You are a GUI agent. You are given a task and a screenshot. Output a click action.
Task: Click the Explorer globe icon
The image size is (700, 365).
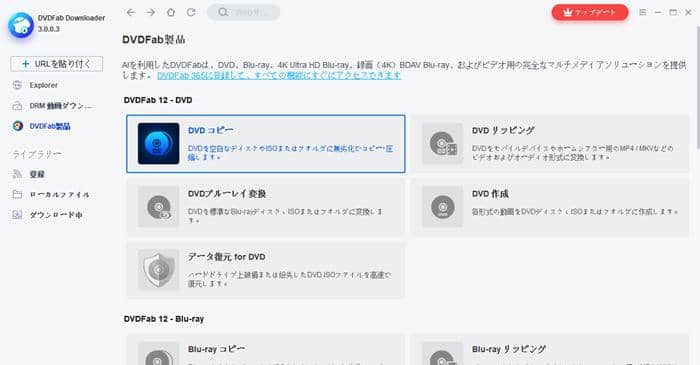tap(17, 85)
